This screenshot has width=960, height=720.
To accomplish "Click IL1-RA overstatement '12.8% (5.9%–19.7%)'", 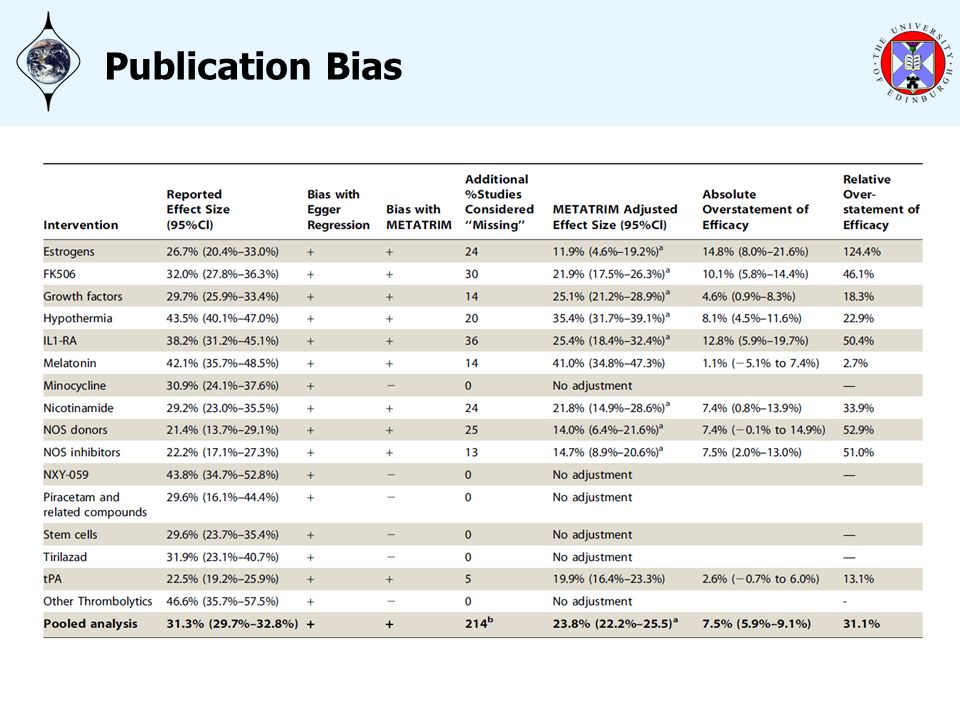I will (755, 340).
